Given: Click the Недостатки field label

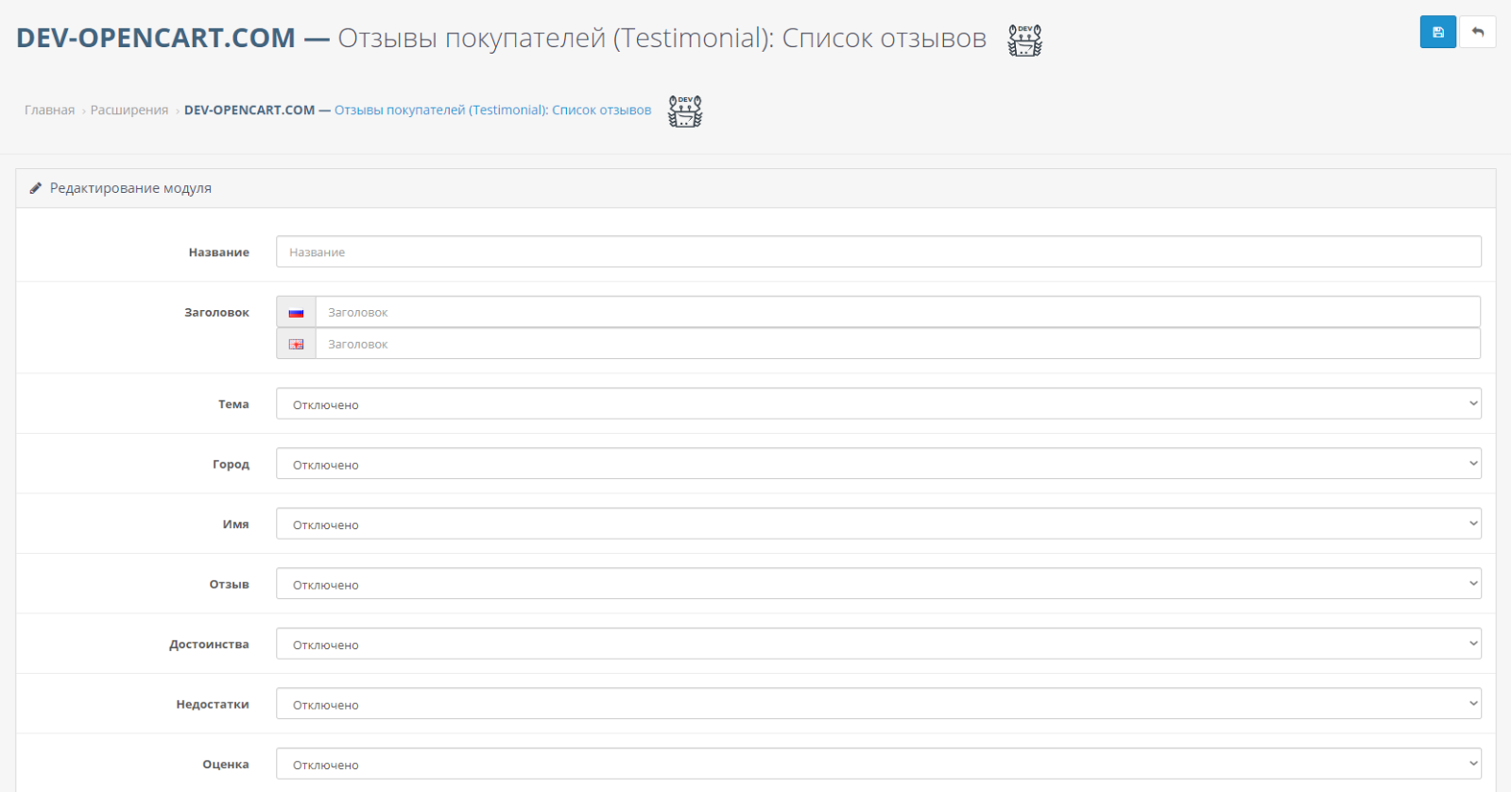Looking at the screenshot, I should tap(213, 704).
